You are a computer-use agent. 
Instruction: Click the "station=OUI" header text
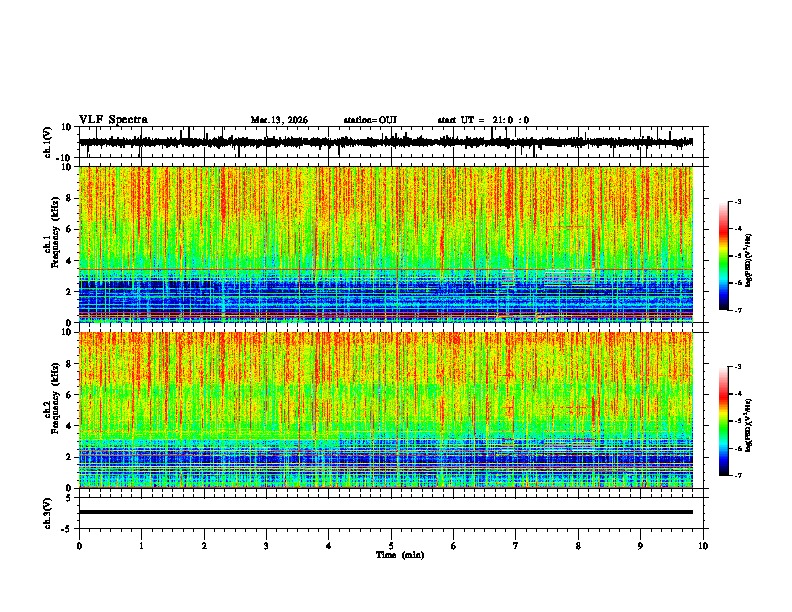click(x=370, y=120)
